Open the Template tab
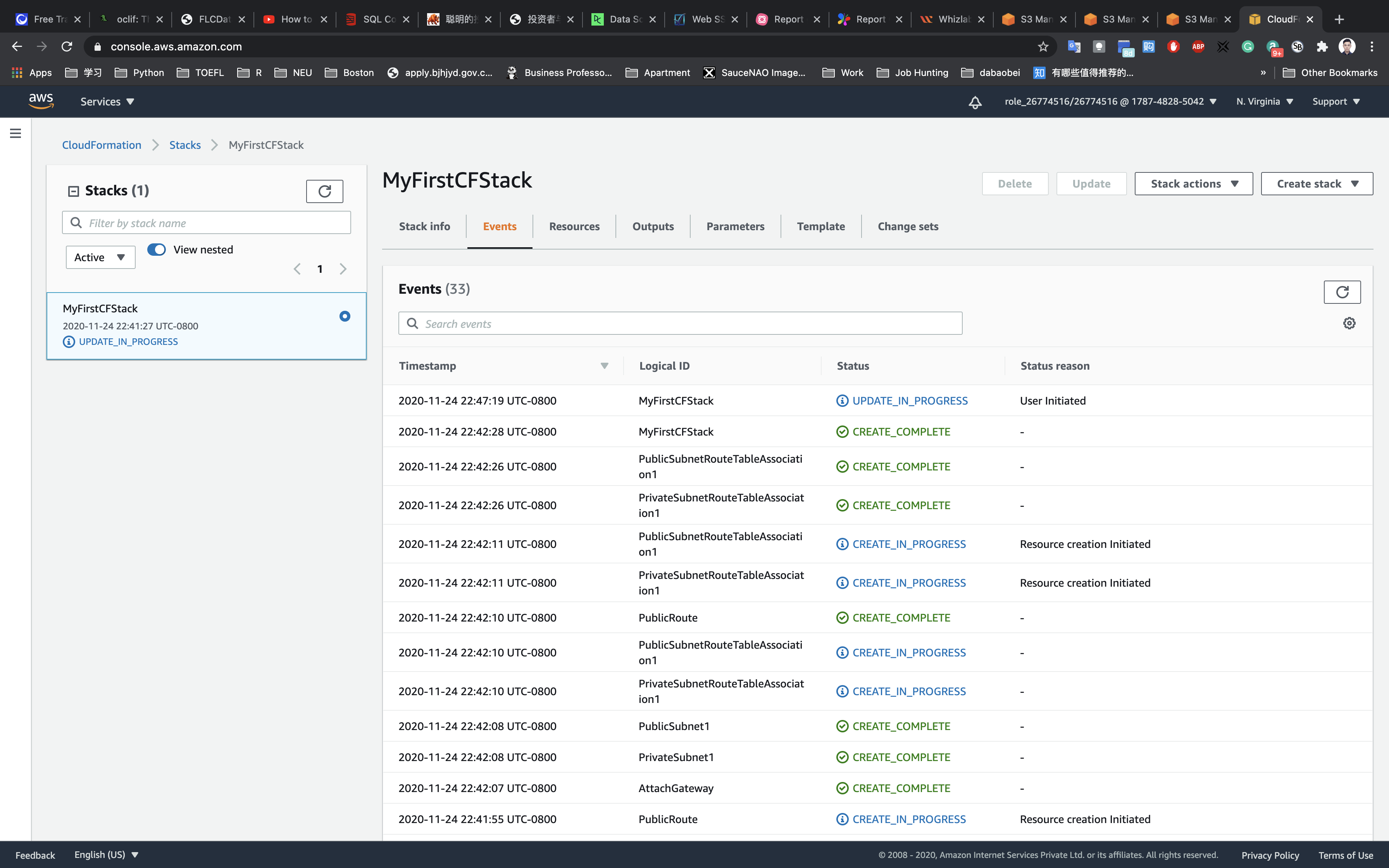The height and width of the screenshot is (868, 1389). click(820, 226)
